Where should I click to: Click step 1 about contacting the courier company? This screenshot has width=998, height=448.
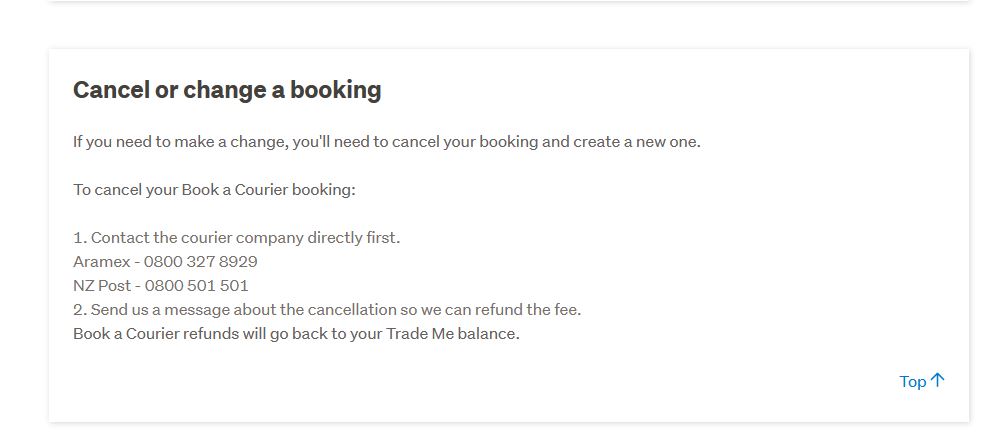pyautogui.click(x=236, y=238)
